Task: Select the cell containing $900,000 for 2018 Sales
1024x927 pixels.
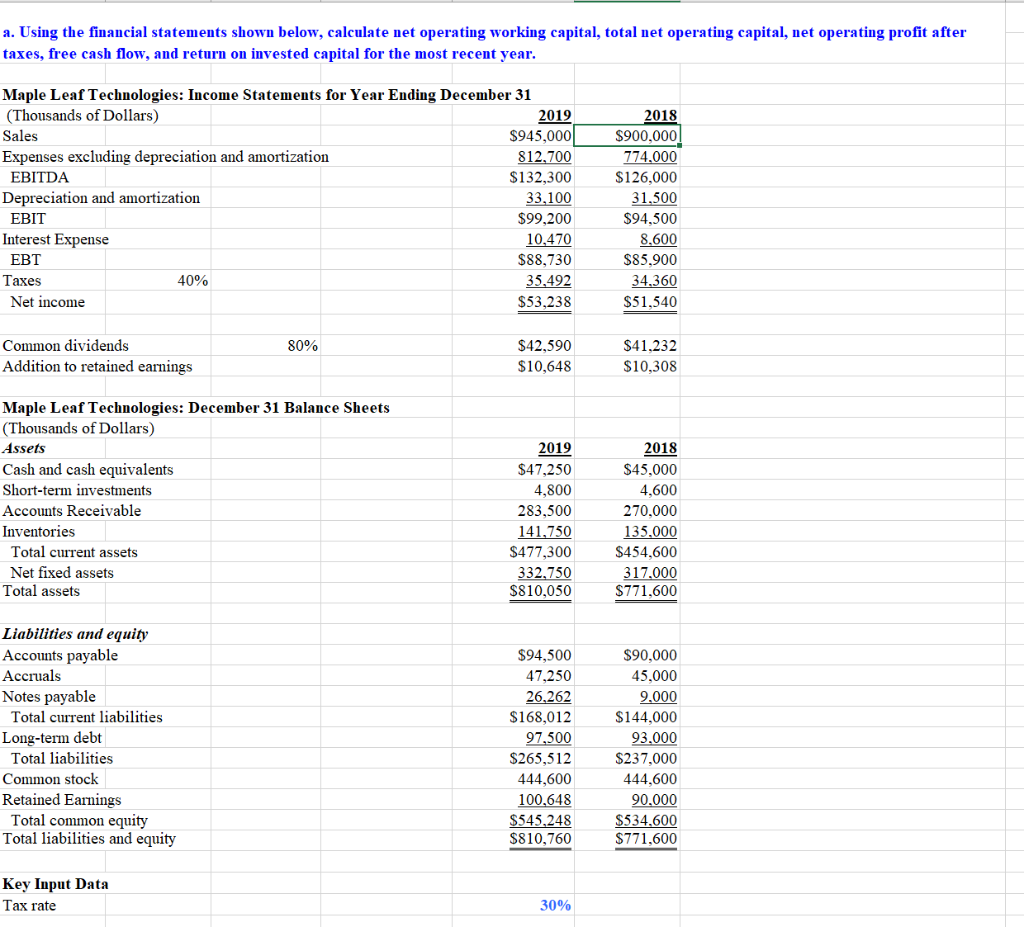Action: pyautogui.click(x=646, y=136)
